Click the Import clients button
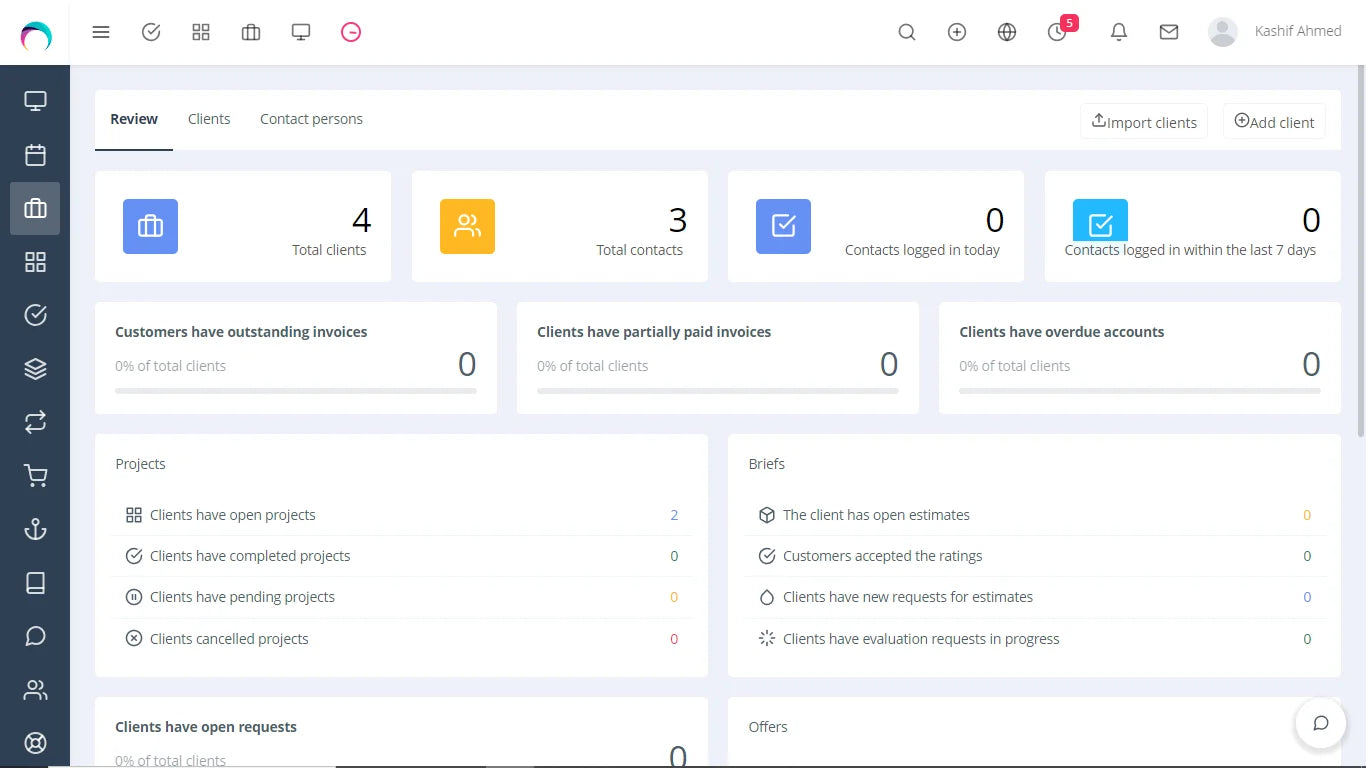The image size is (1366, 768). click(x=1144, y=121)
